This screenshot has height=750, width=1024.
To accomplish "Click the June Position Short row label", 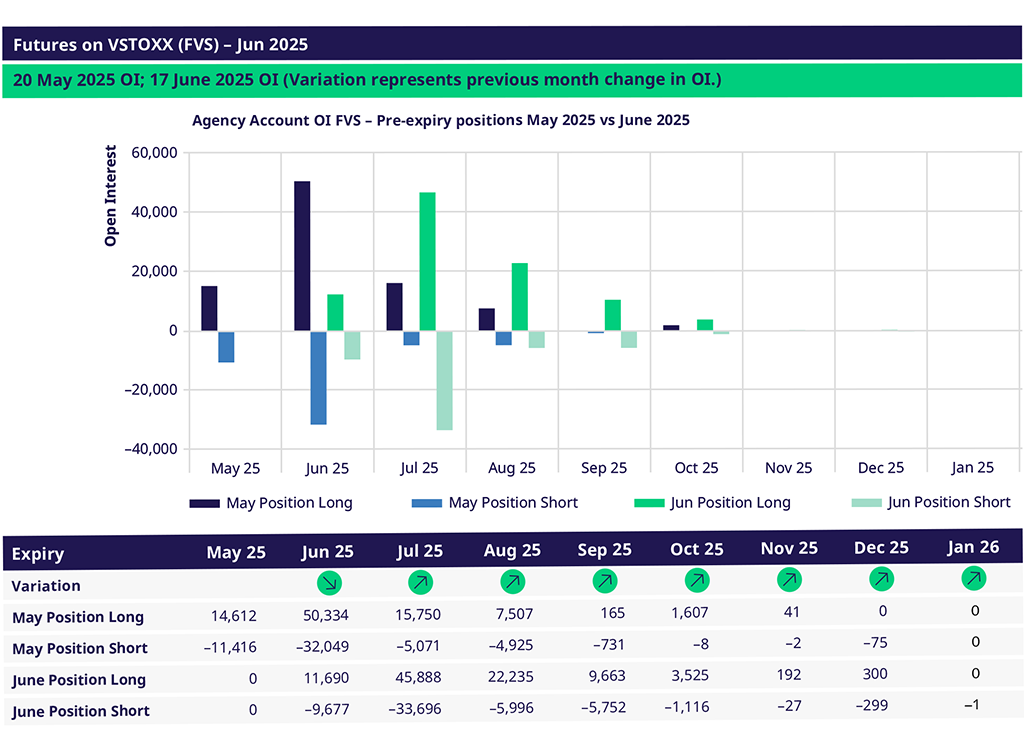I will click(81, 711).
